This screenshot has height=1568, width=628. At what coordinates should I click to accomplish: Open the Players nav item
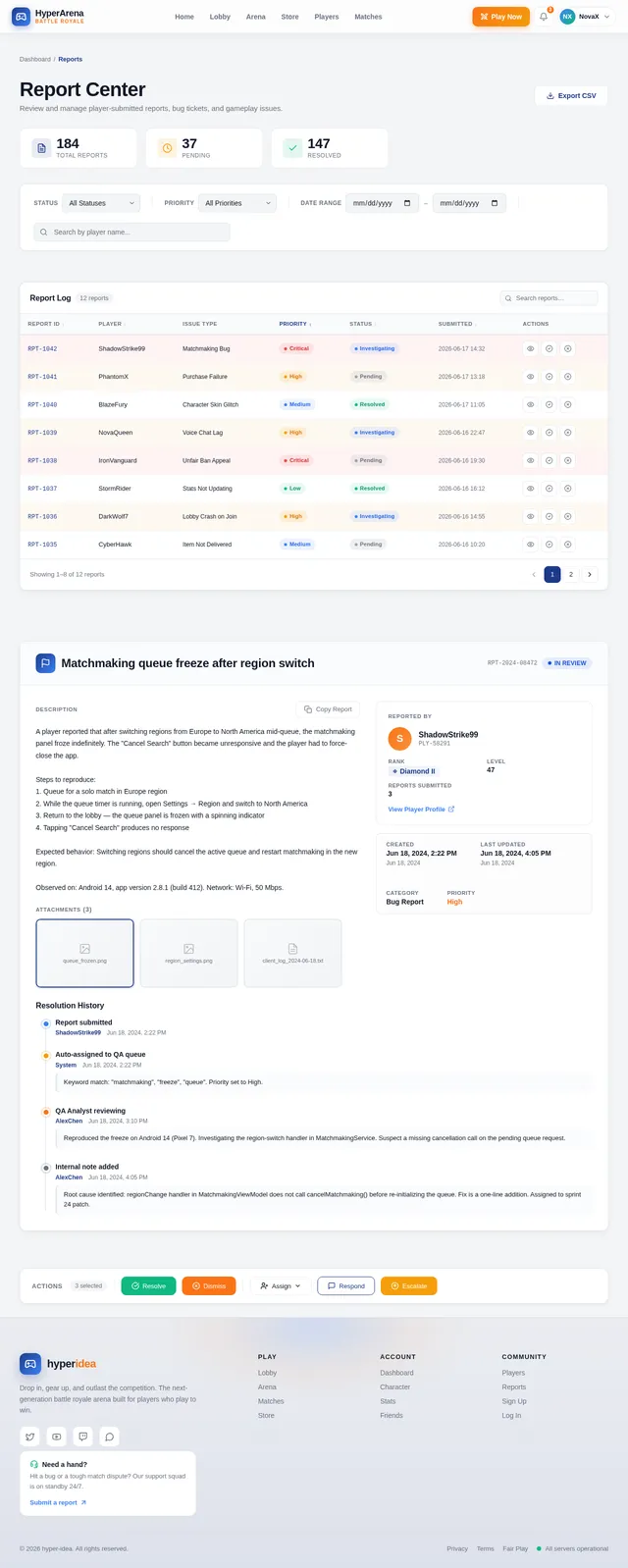[327, 17]
